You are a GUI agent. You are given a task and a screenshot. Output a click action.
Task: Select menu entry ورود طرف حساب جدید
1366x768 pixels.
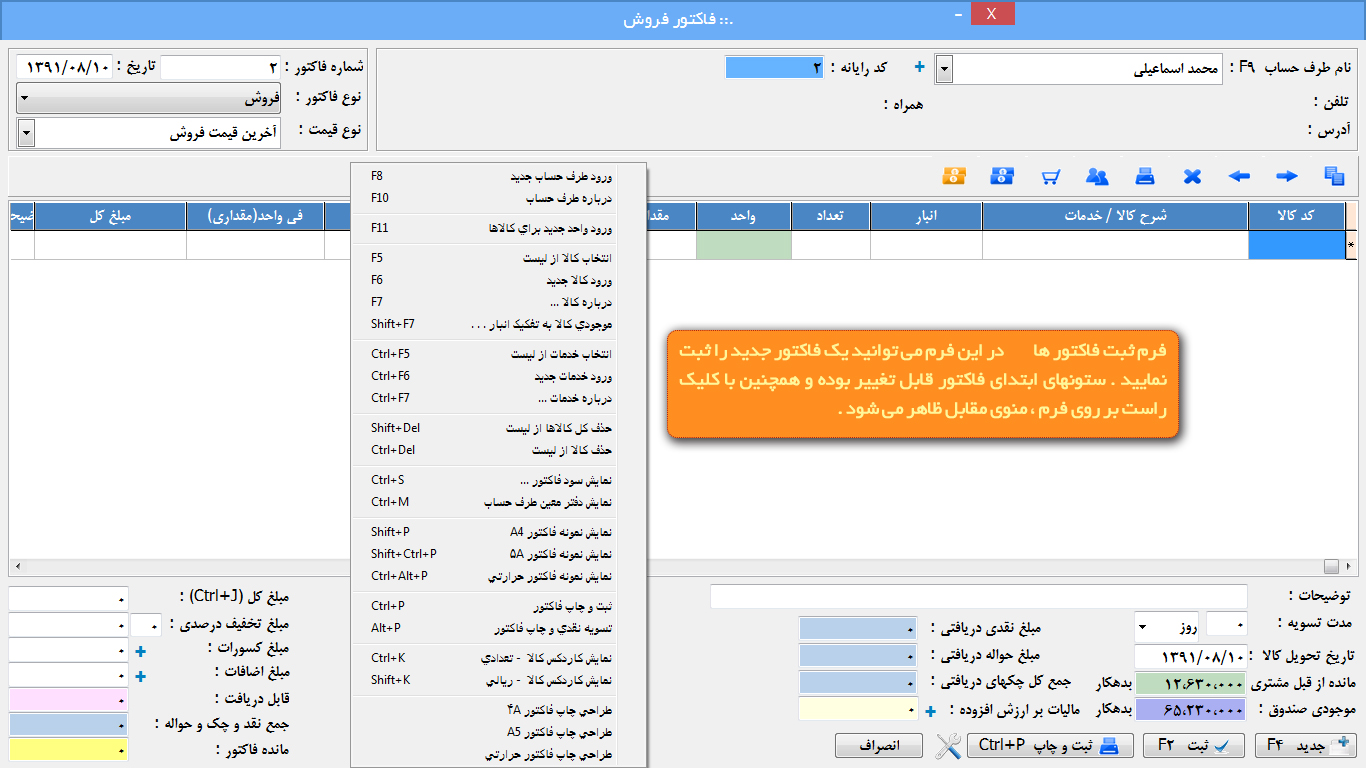click(x=560, y=177)
